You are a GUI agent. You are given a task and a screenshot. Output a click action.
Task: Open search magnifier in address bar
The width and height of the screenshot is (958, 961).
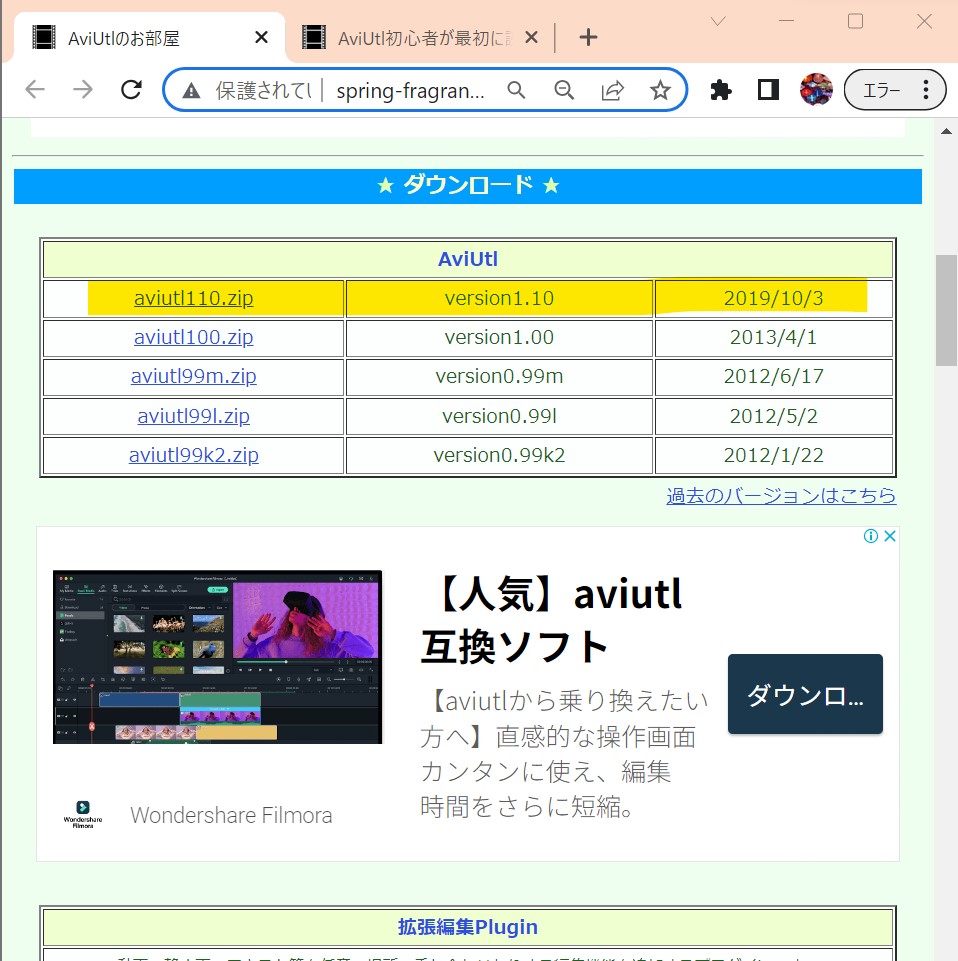[x=517, y=91]
